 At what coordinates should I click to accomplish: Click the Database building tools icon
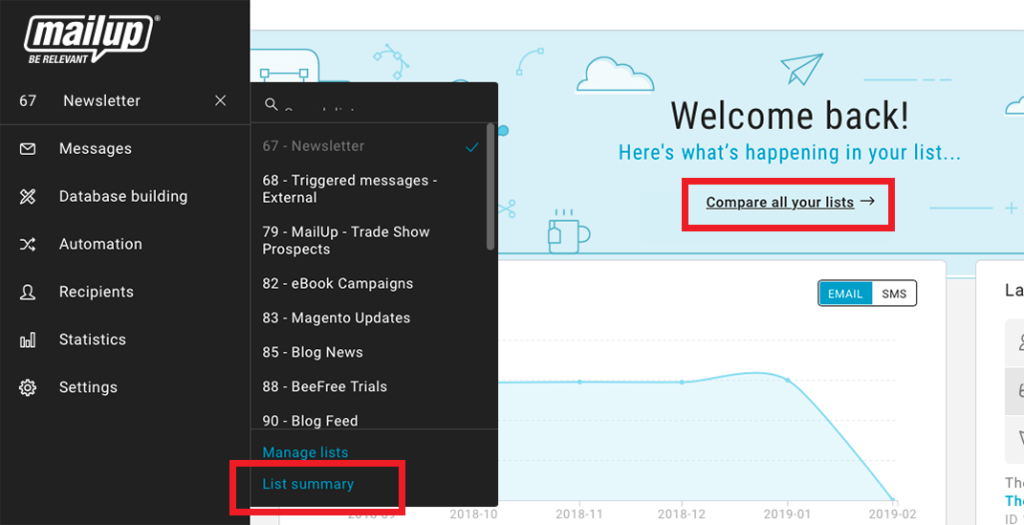[27, 197]
